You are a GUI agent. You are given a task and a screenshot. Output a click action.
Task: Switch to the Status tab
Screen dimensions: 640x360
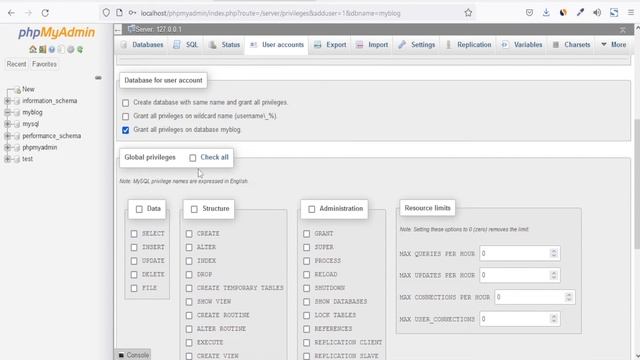[224, 45]
